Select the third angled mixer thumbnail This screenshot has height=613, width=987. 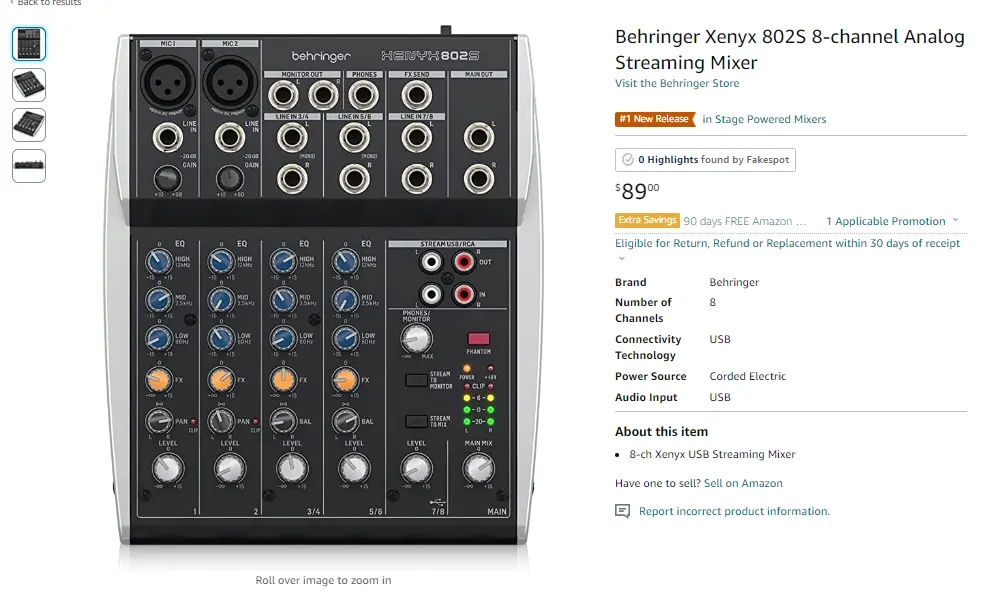point(29,125)
